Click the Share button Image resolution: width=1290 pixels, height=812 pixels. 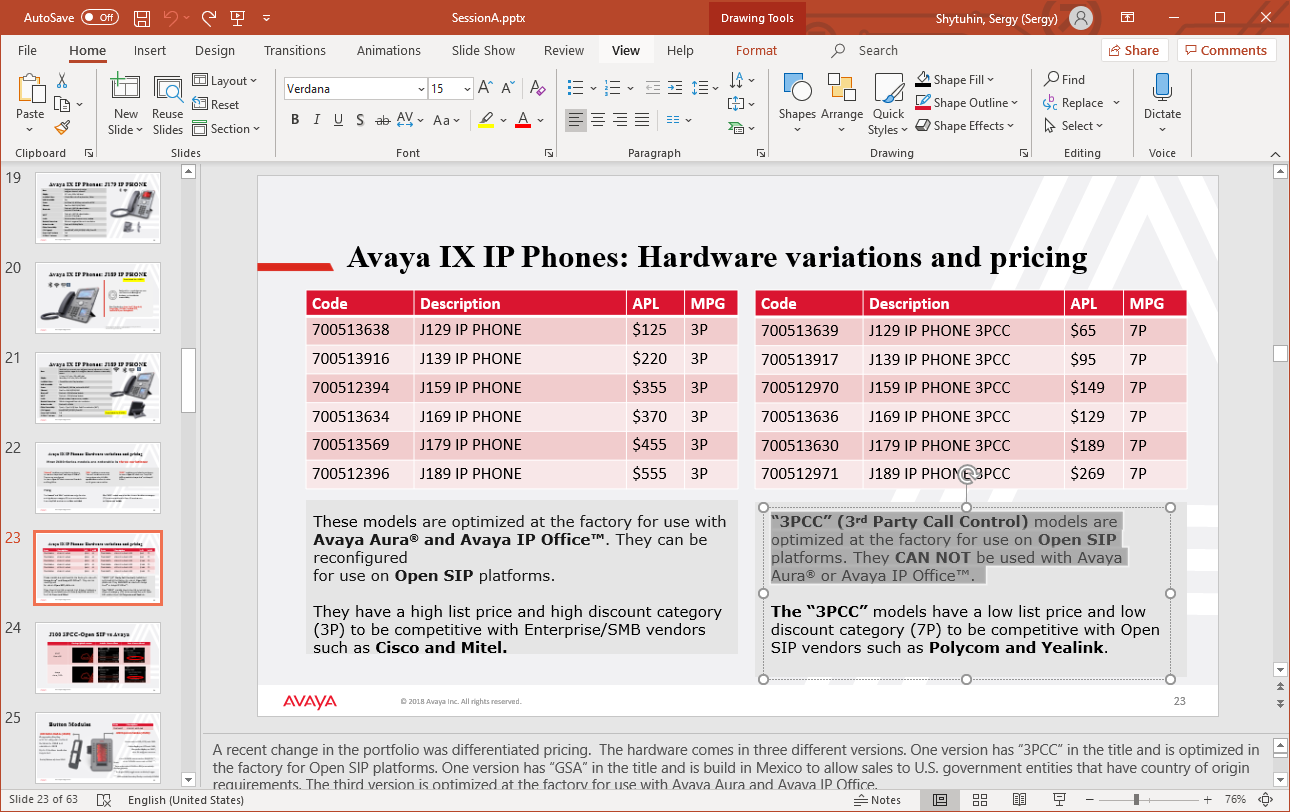[x=1135, y=50]
